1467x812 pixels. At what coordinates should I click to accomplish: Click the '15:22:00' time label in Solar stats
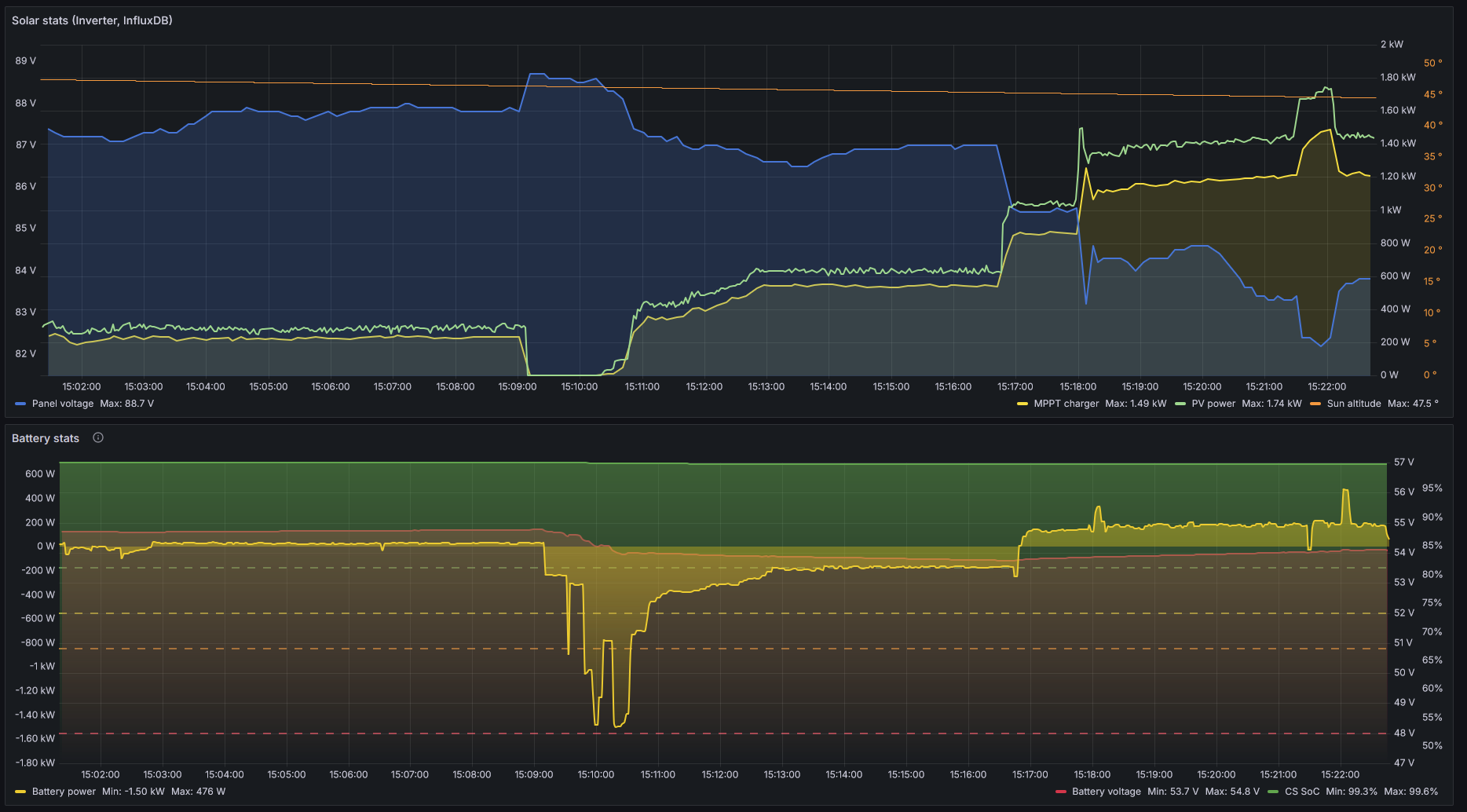tap(1327, 386)
